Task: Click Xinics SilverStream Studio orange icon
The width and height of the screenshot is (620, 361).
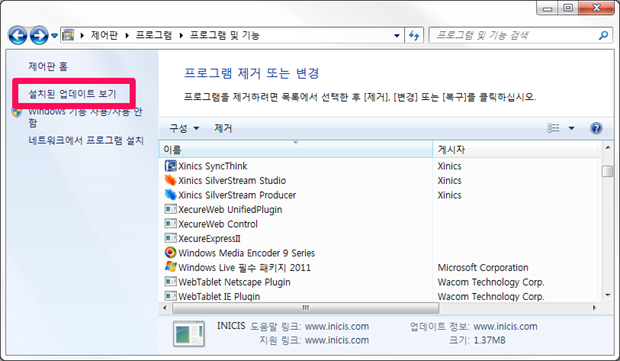Action: click(170, 180)
